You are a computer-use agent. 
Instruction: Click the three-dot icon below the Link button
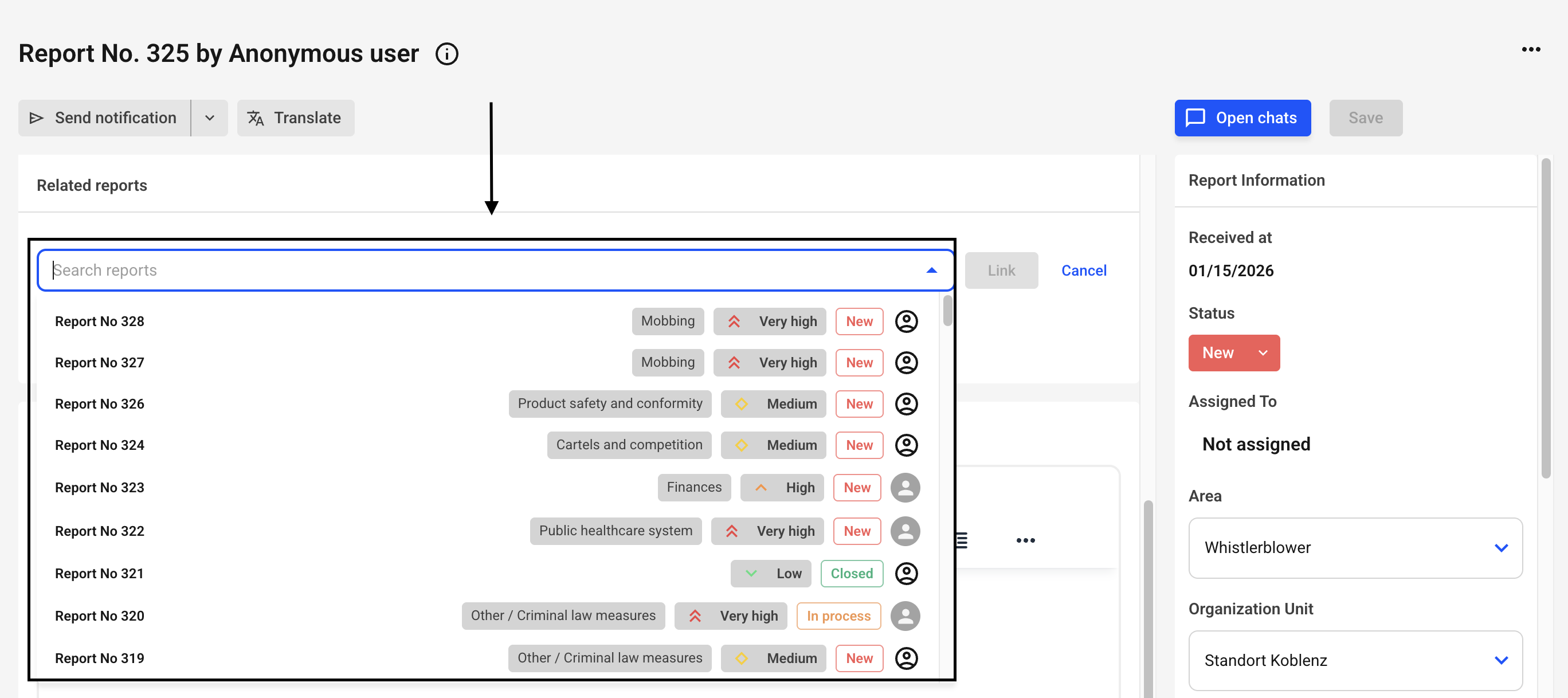1025,540
